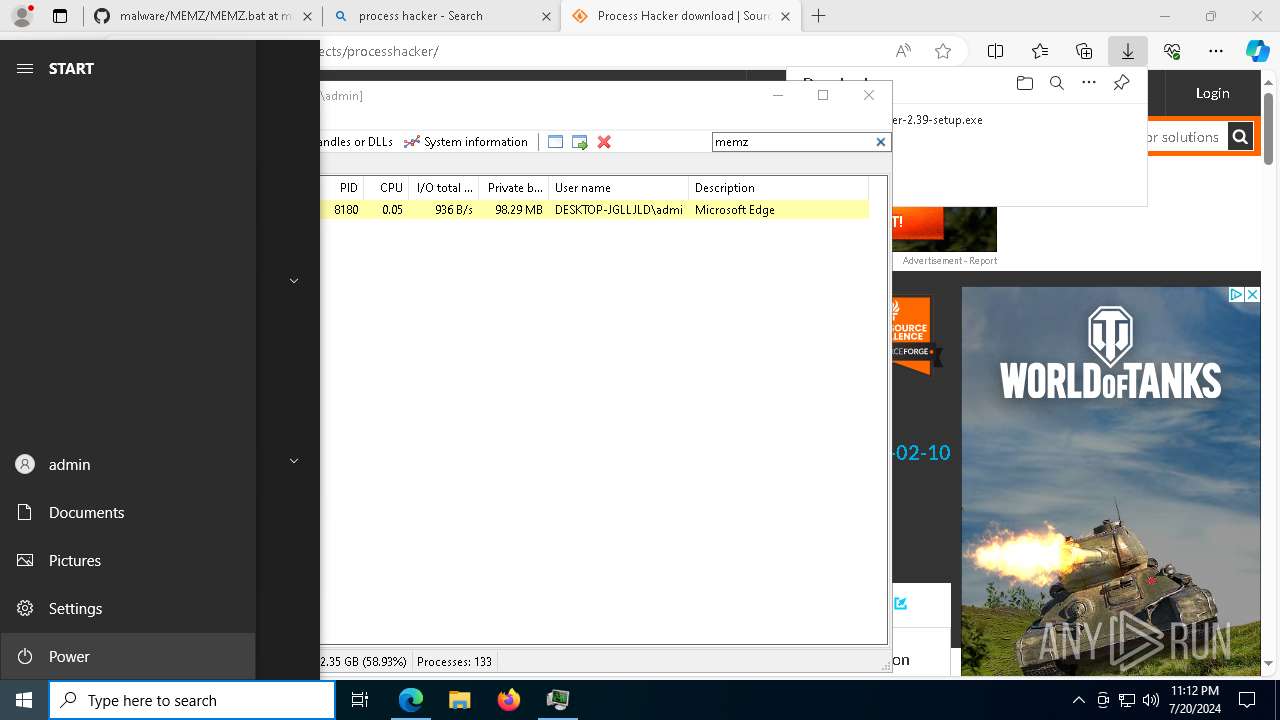Clear the memz search filter

881,142
